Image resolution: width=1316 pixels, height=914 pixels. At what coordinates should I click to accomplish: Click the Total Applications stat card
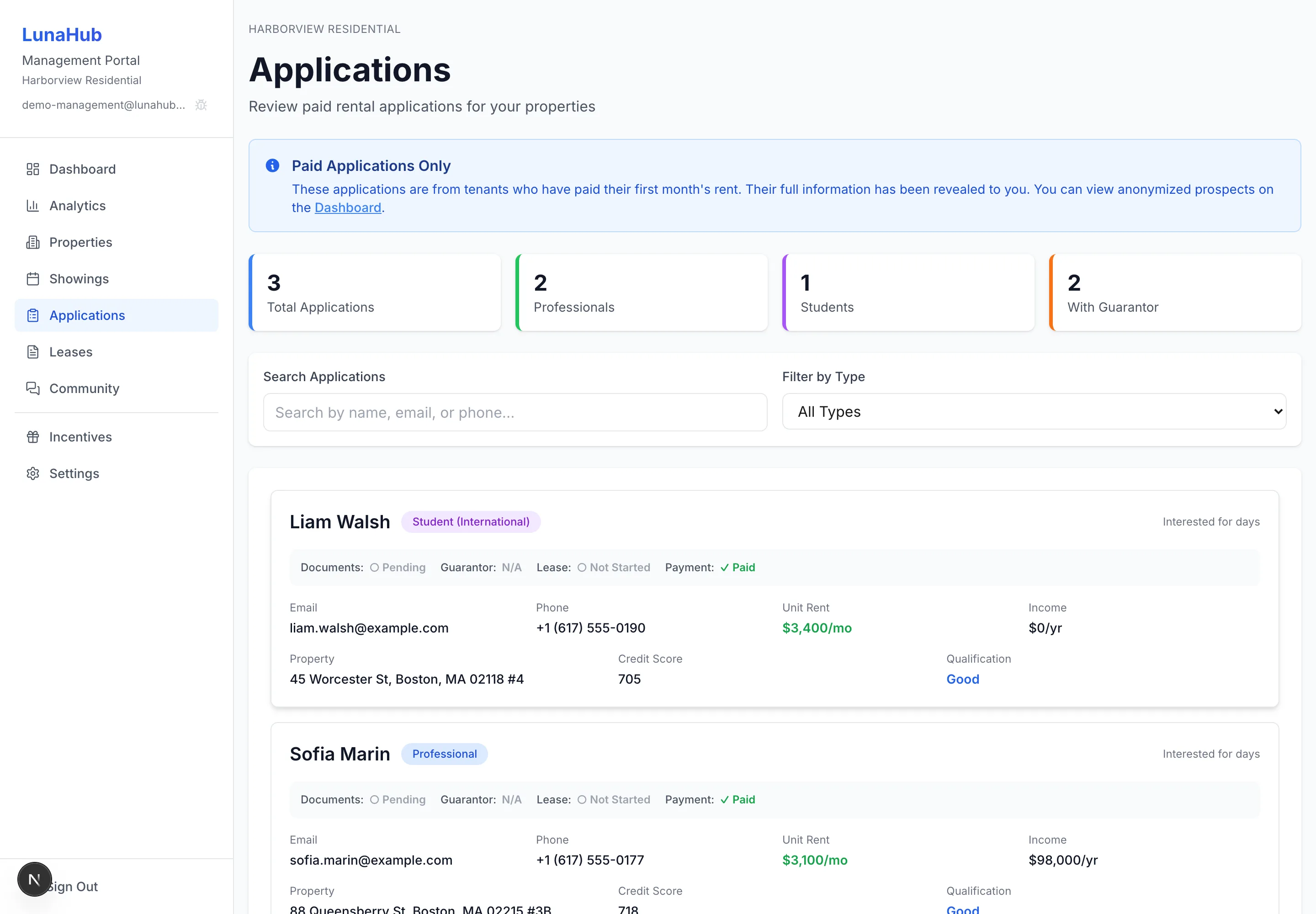[375, 292]
